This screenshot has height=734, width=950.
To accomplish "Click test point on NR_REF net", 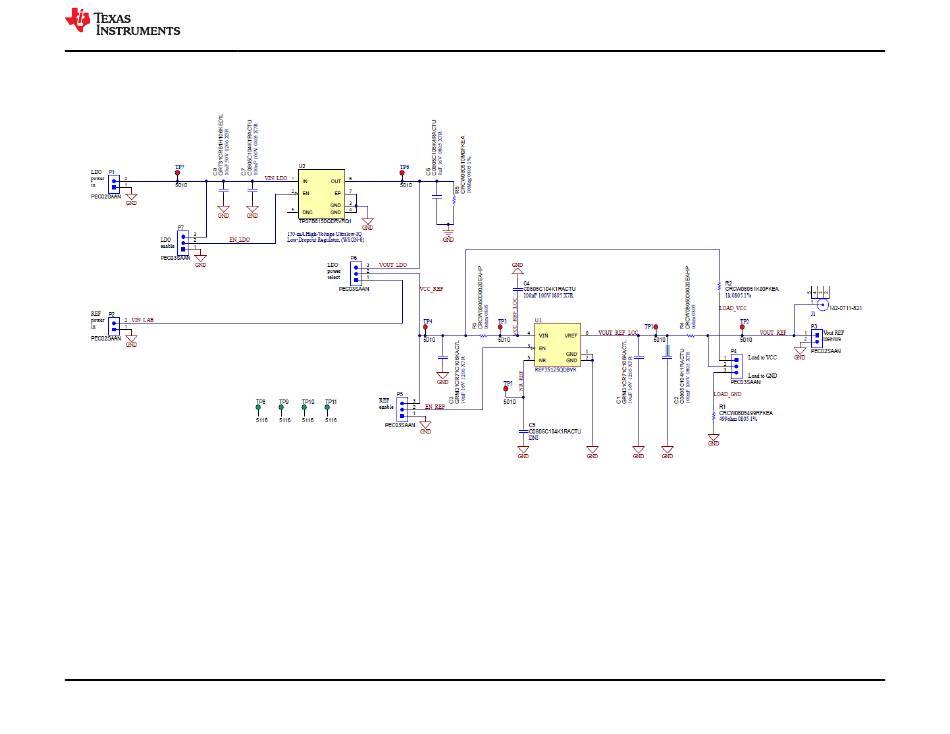I will (x=507, y=389).
